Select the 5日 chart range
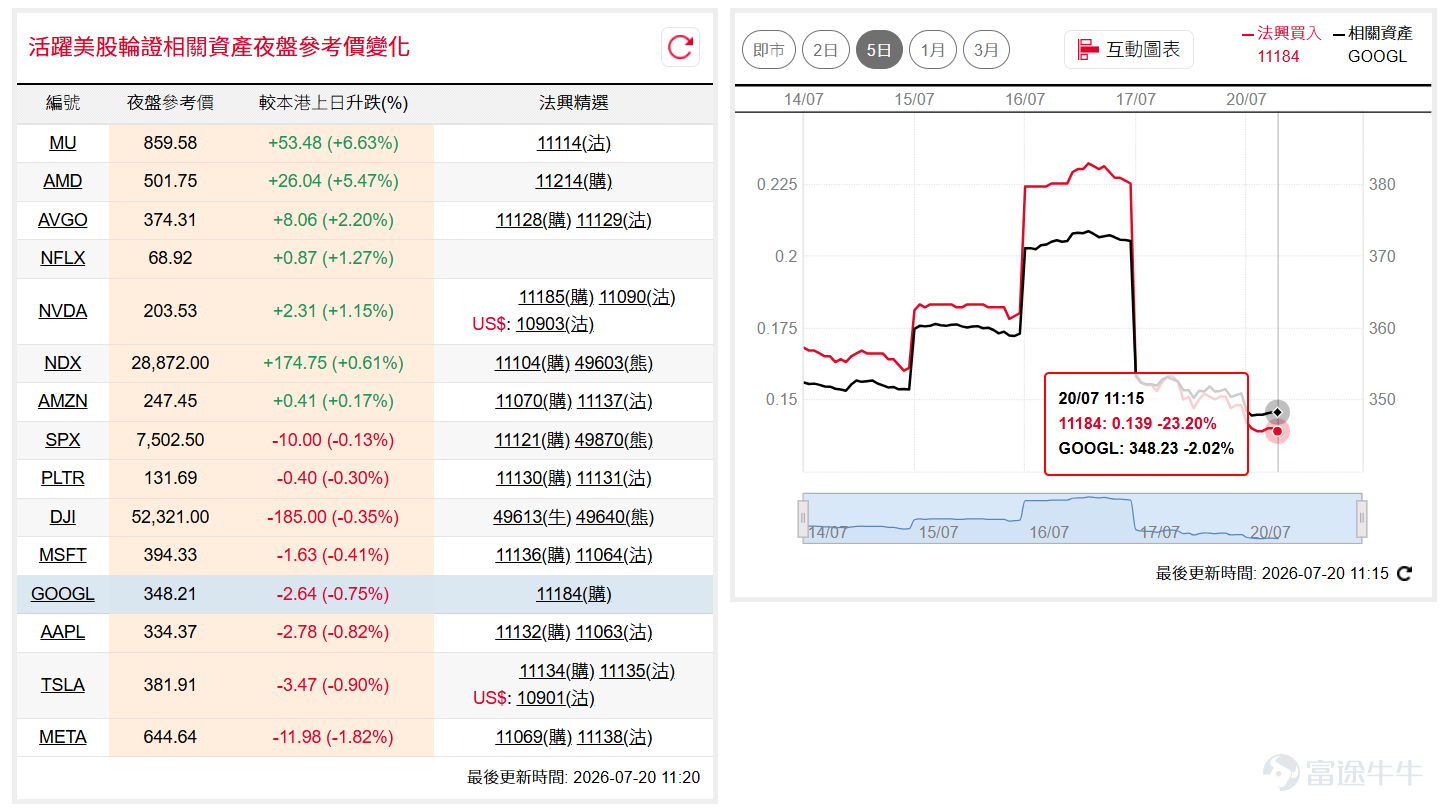The image size is (1443, 809). pyautogui.click(x=879, y=49)
